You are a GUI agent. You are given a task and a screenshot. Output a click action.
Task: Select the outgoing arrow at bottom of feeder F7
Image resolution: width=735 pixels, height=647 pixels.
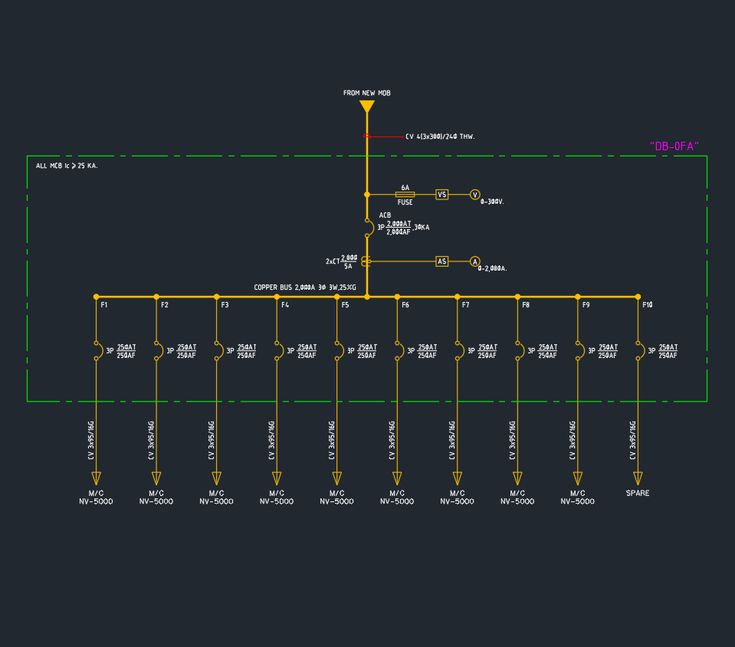coord(457,478)
